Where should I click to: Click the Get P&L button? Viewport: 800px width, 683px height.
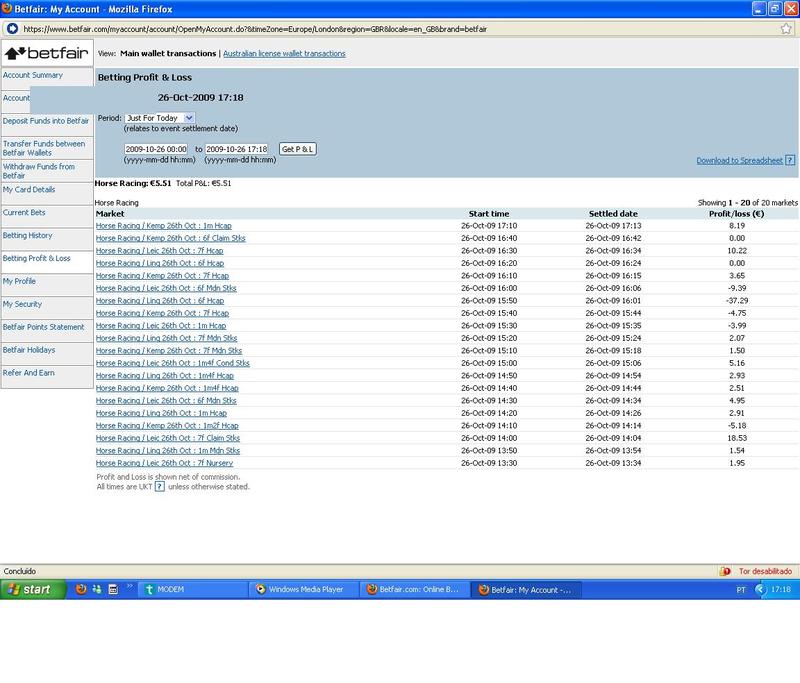[297, 149]
